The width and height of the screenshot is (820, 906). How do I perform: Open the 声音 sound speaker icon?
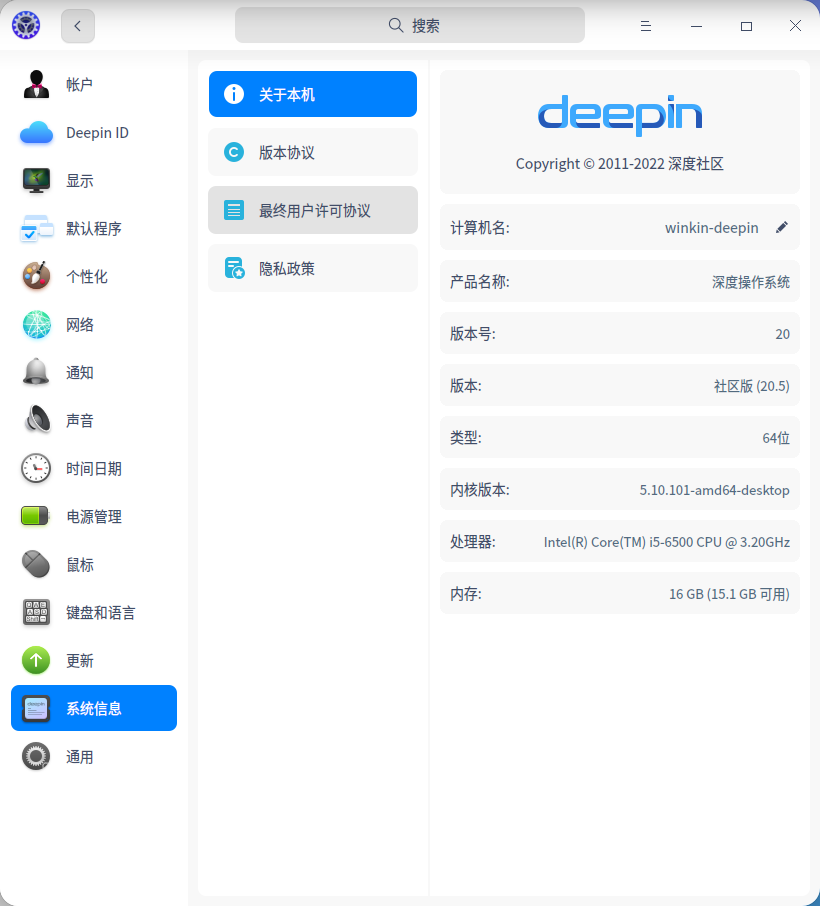[x=36, y=420]
